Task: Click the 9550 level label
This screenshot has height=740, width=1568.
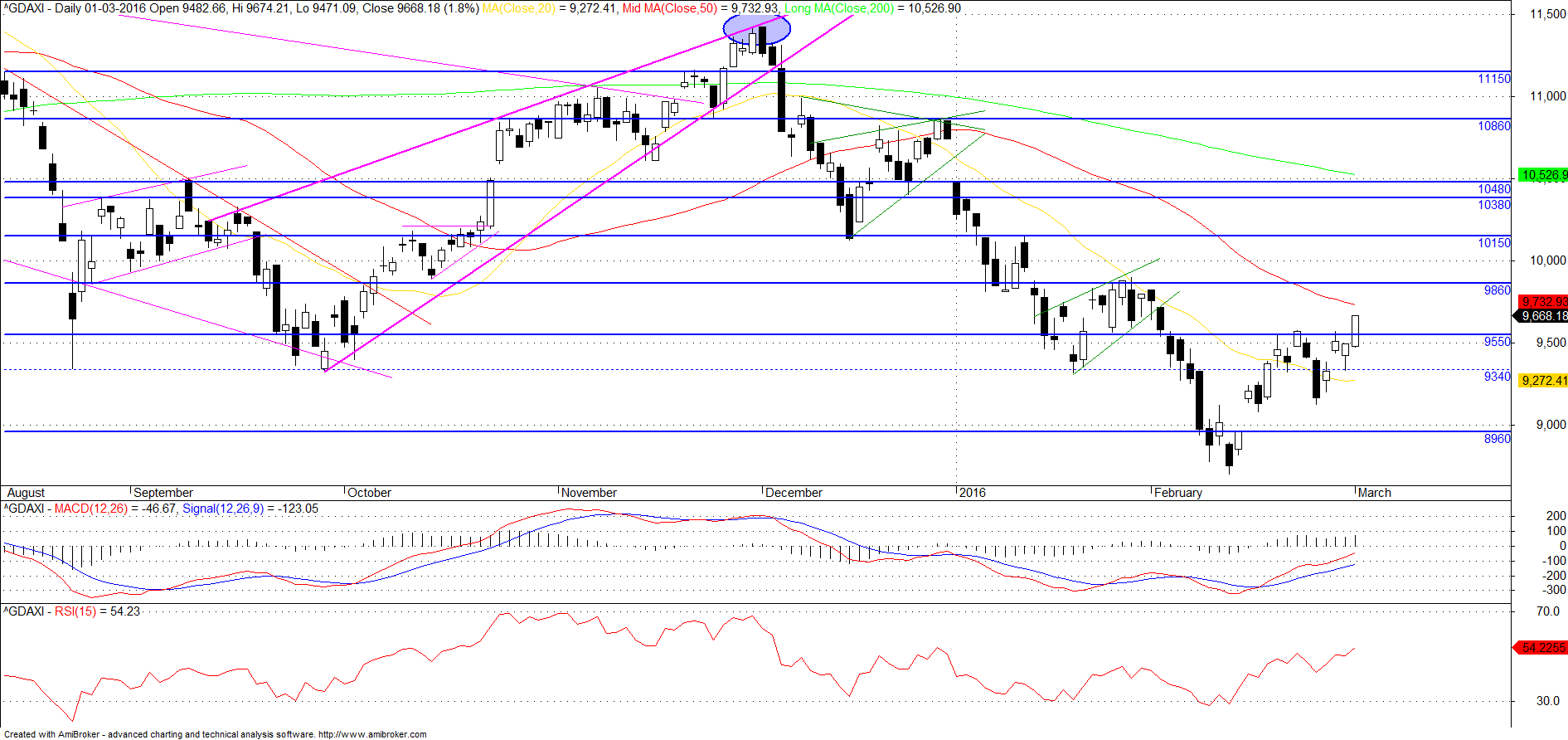Action: click(x=1497, y=342)
